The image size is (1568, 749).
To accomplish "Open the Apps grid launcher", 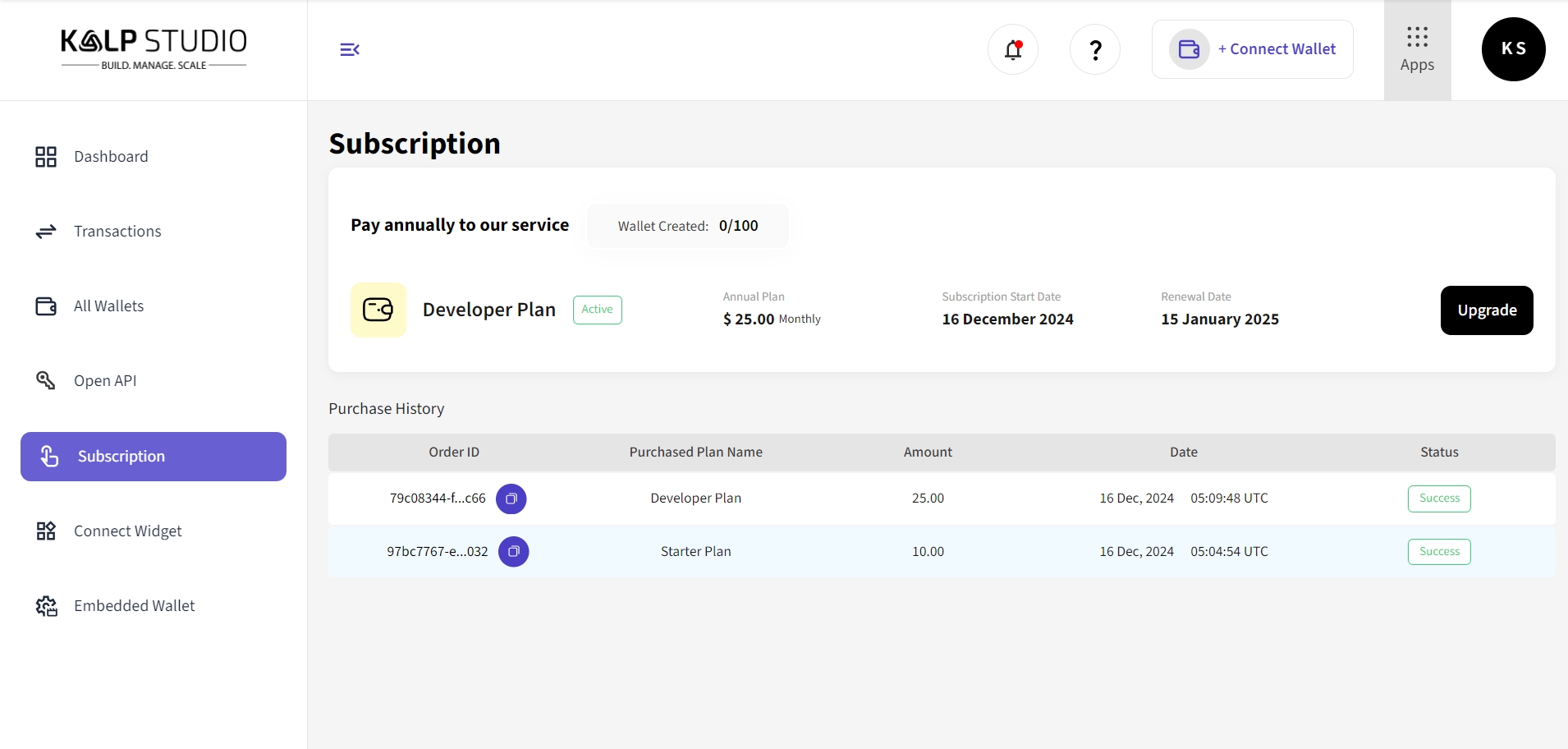I will coord(1417,50).
